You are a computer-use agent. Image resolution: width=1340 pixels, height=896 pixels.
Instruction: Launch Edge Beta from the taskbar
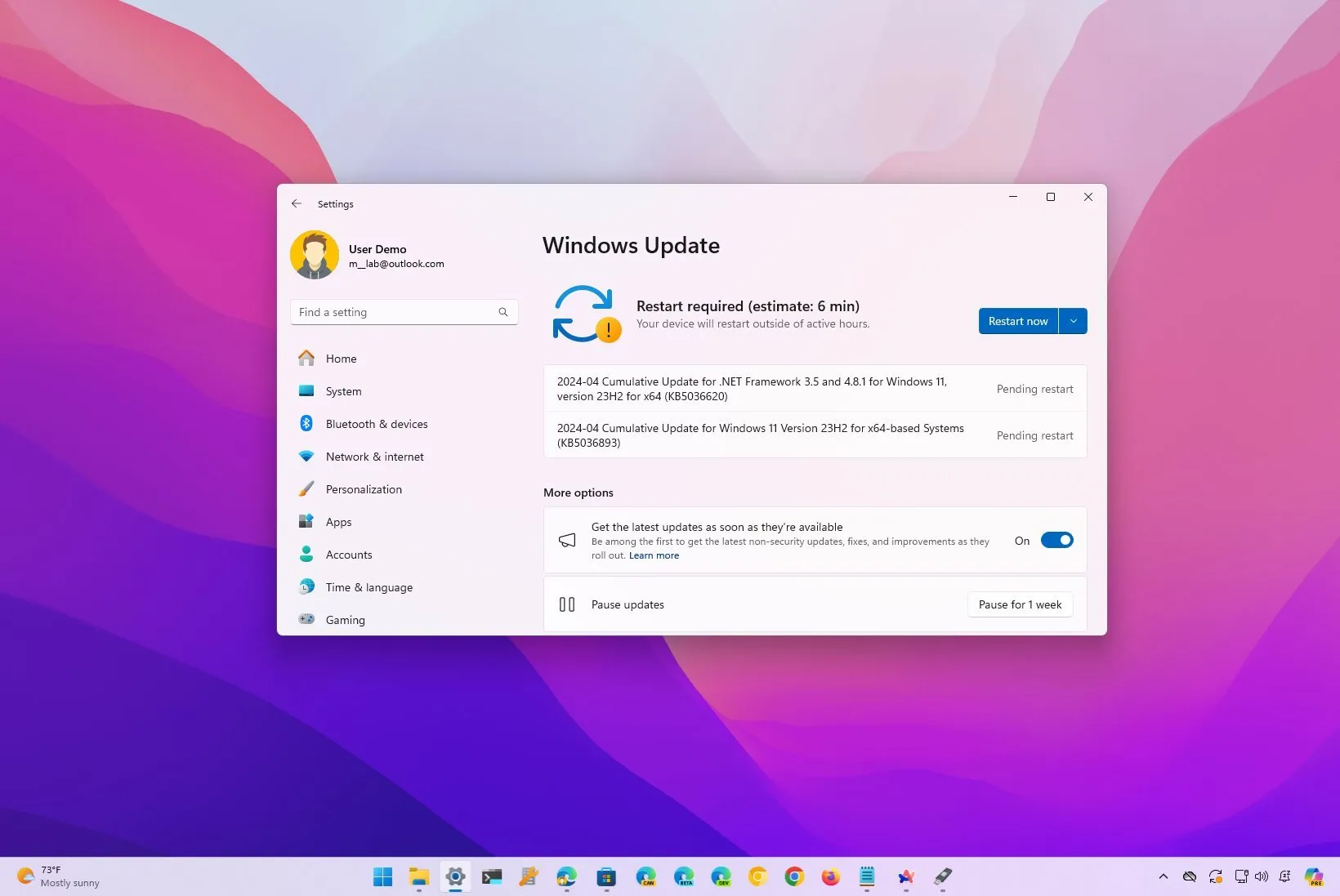point(684,876)
